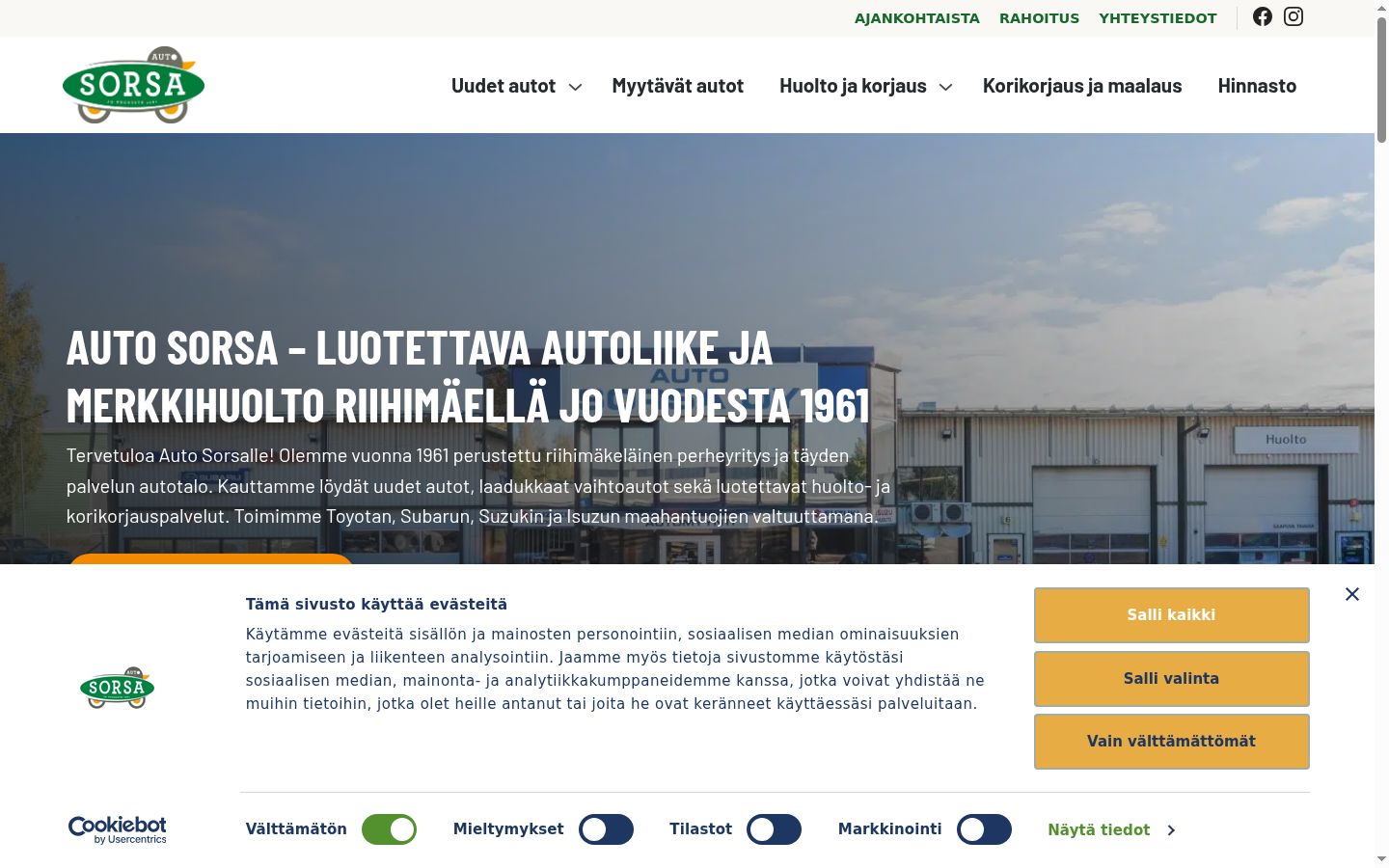1389x868 pixels.
Task: Click the Salli valinta button
Action: coord(1172,679)
